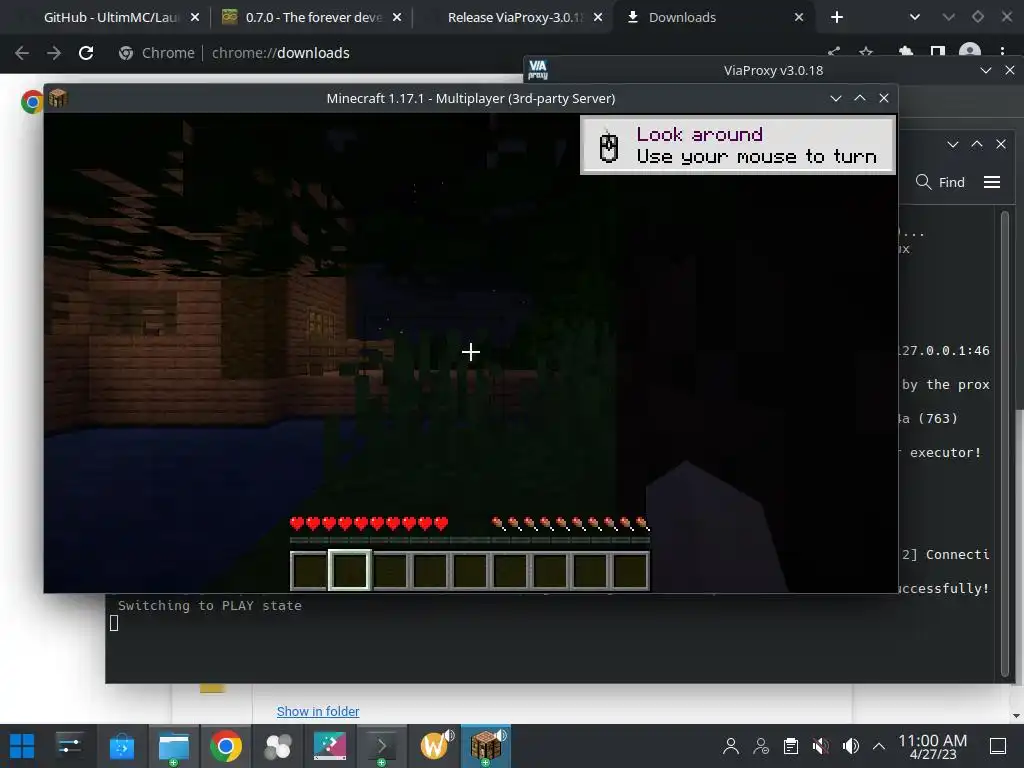Open the Chrome profile avatar

[x=970, y=52]
